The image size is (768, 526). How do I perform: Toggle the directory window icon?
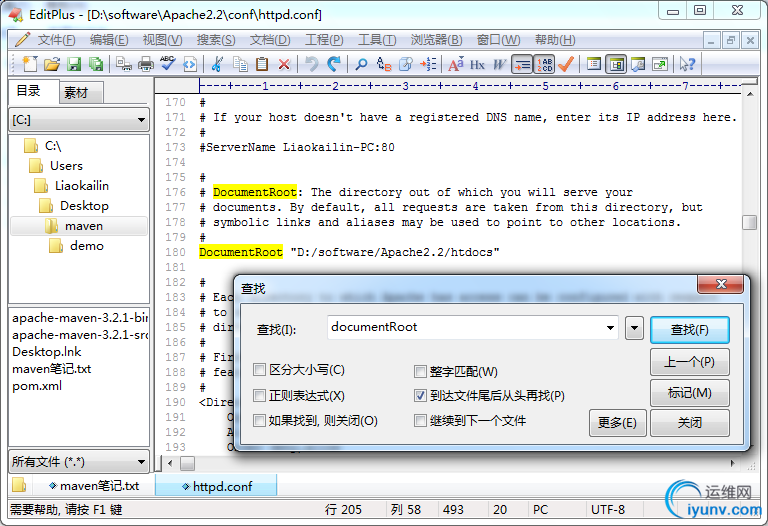[x=616, y=64]
